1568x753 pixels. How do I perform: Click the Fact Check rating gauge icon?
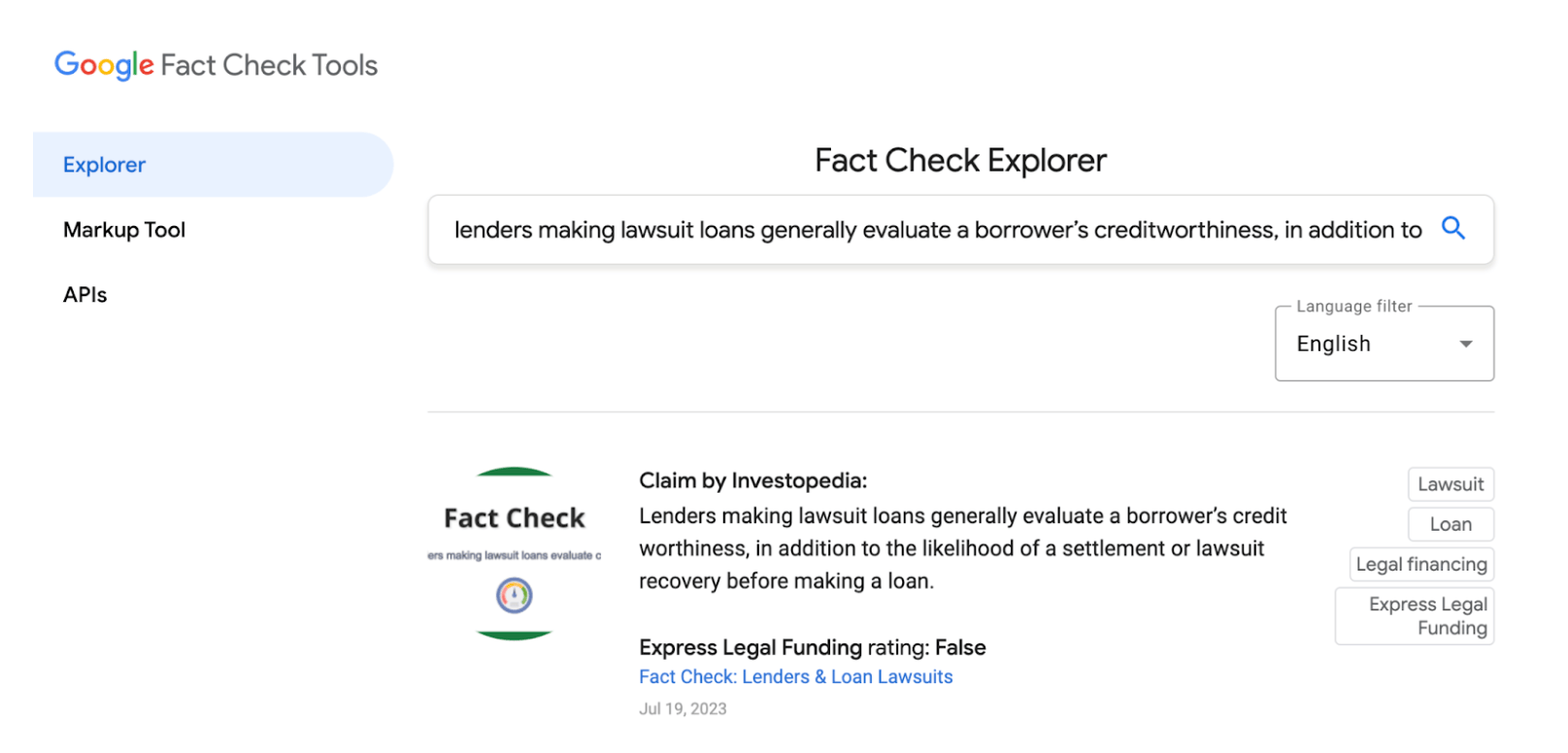pos(513,595)
